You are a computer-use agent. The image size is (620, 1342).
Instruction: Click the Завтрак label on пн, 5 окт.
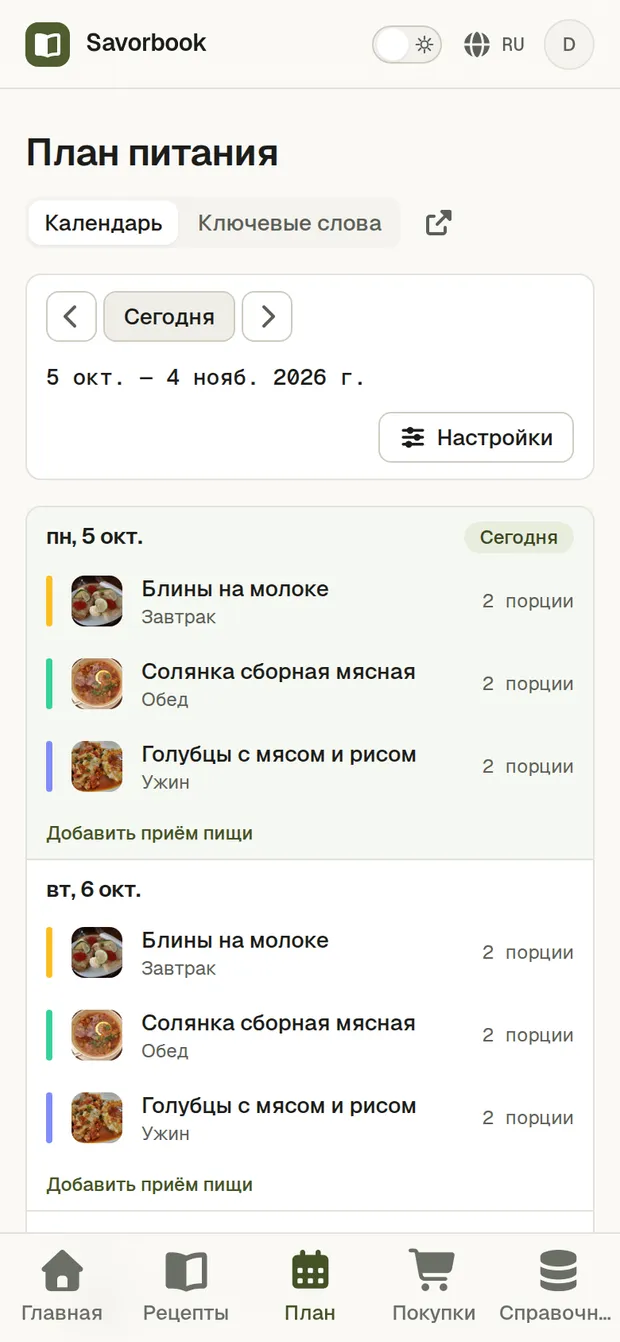(179, 617)
